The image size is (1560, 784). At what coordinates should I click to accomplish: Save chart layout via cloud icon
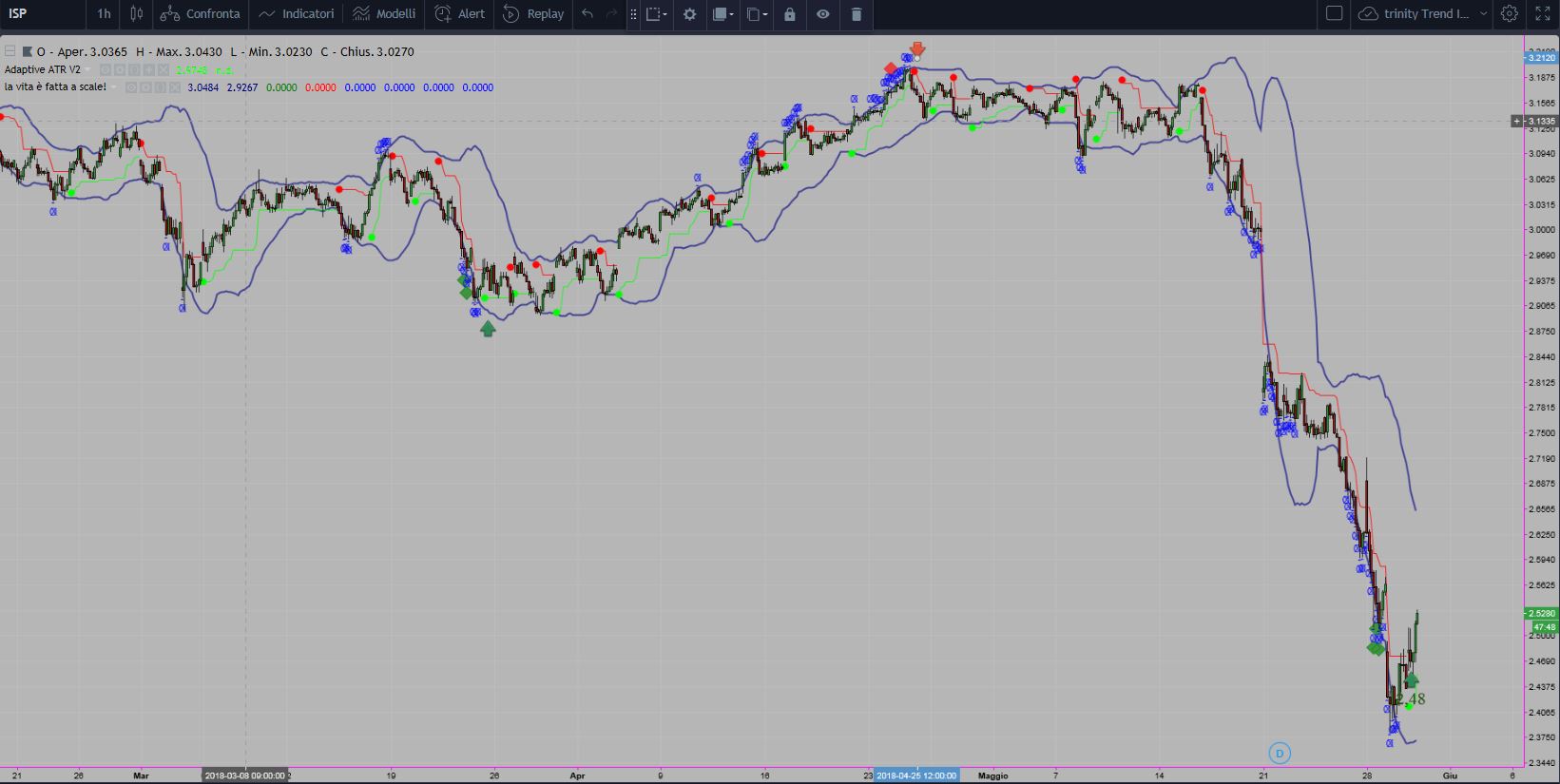(1368, 13)
